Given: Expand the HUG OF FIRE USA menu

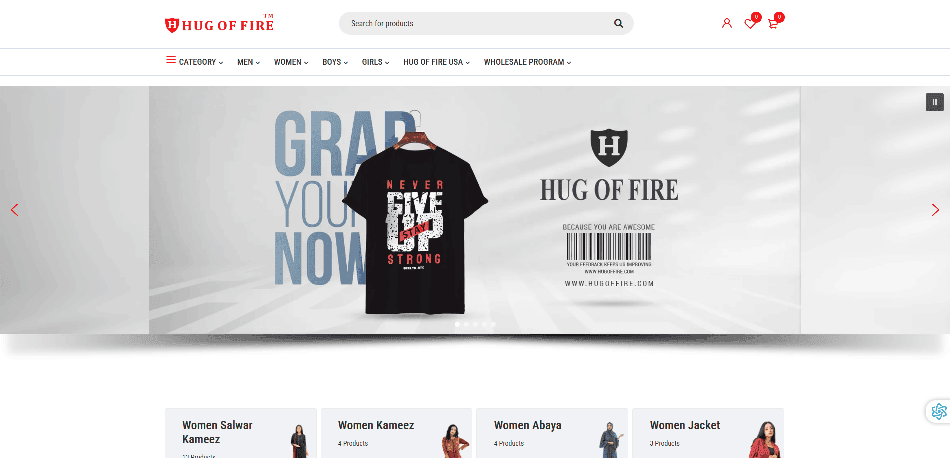Looking at the screenshot, I should (x=437, y=62).
